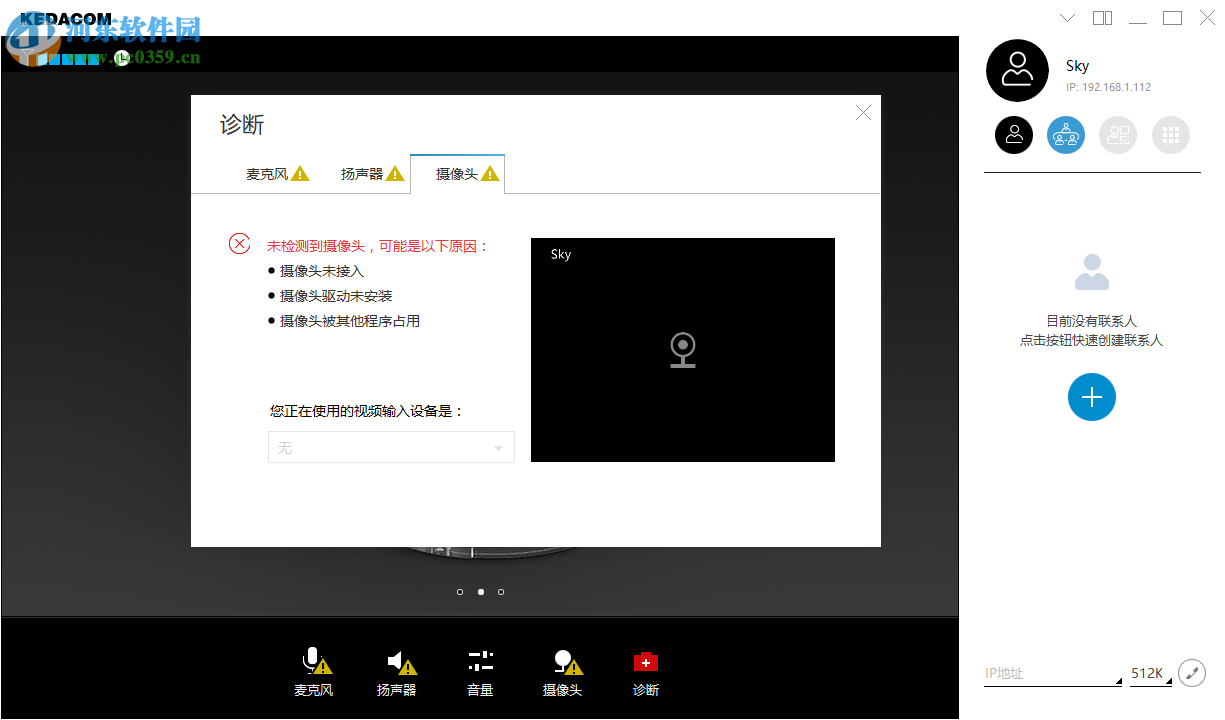Click the grey empty contacts placeholder icon
The image size is (1225, 720).
(x=1091, y=272)
